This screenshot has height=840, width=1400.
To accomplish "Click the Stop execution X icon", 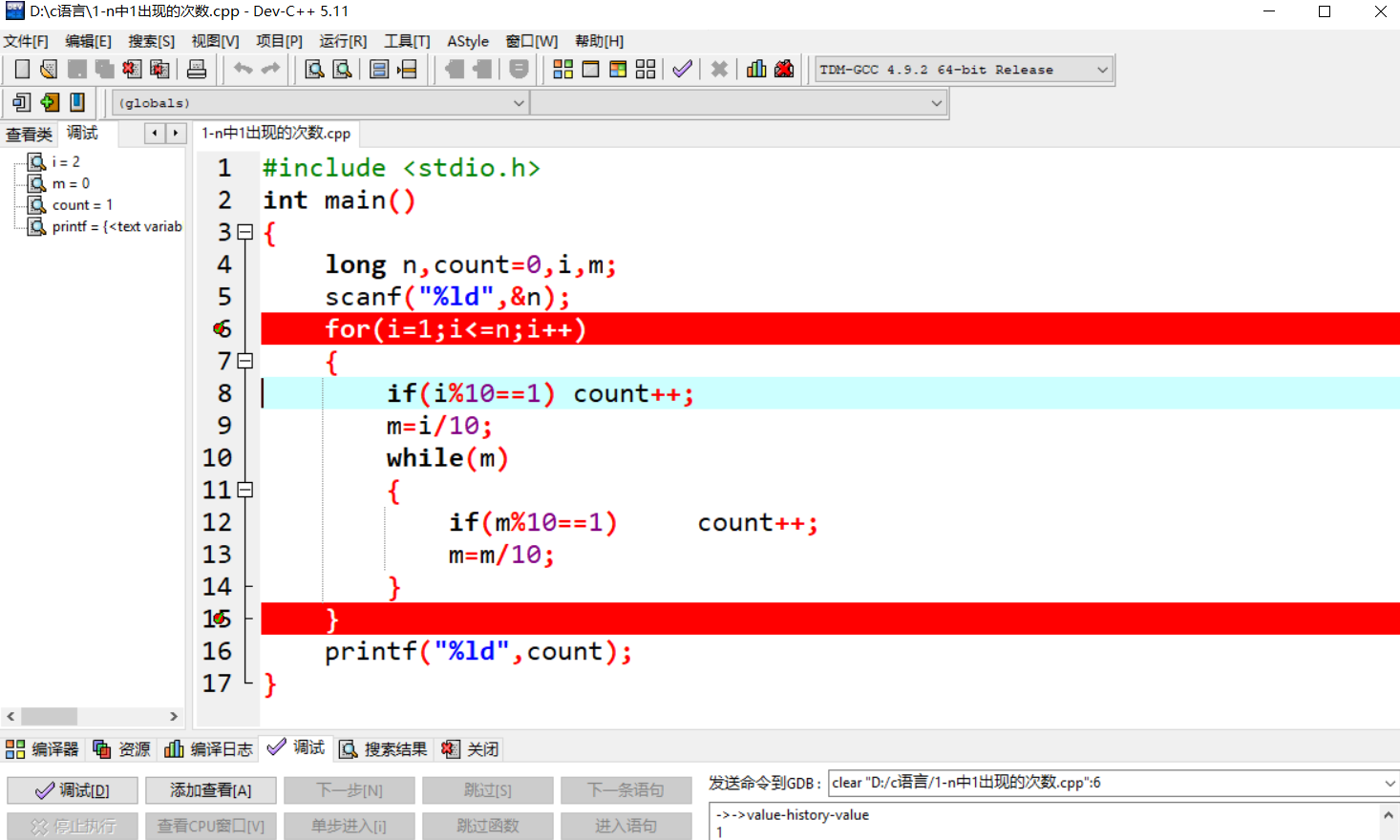I will (719, 69).
